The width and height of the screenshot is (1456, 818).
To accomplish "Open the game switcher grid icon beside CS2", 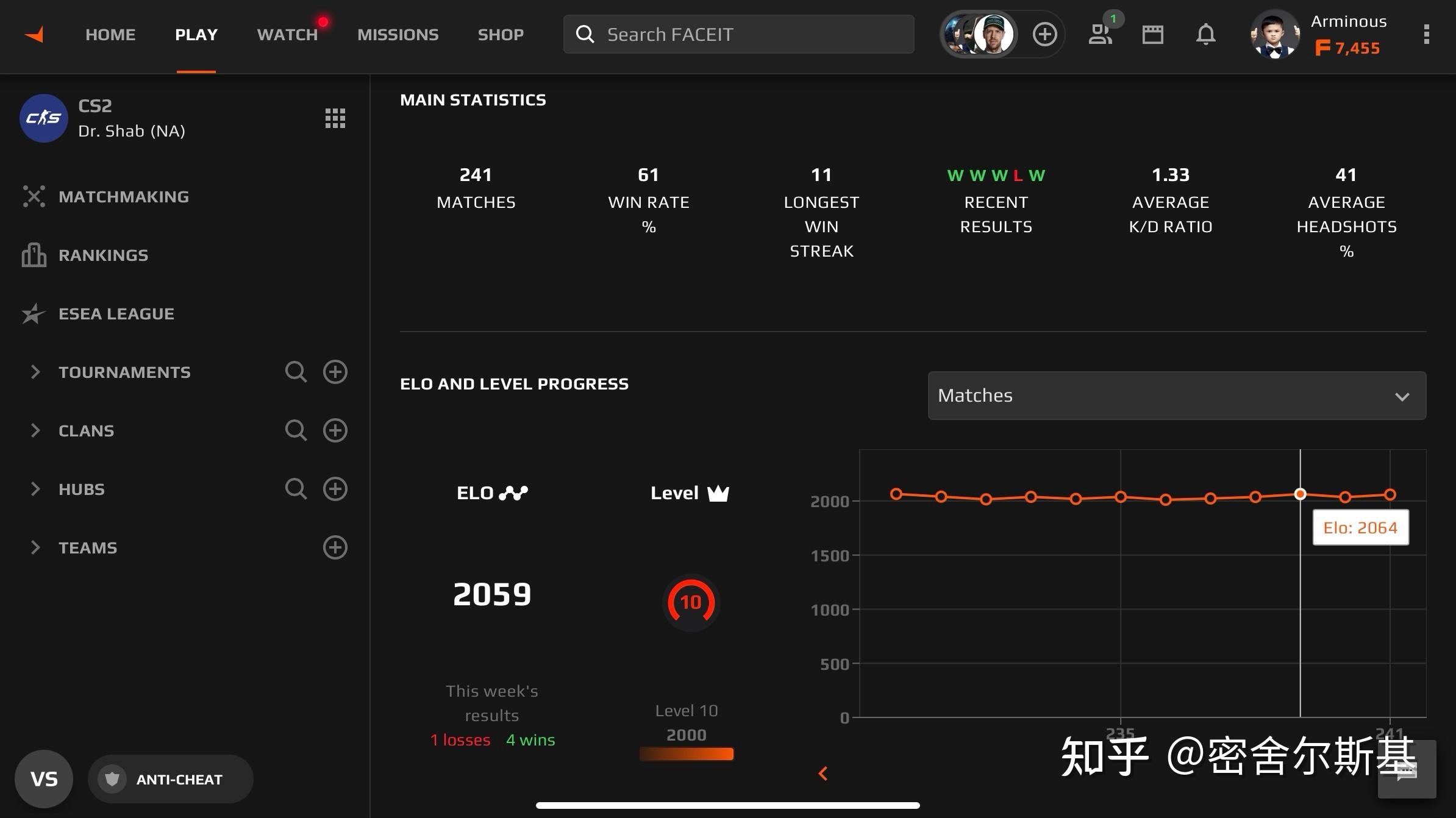I will pos(335,118).
